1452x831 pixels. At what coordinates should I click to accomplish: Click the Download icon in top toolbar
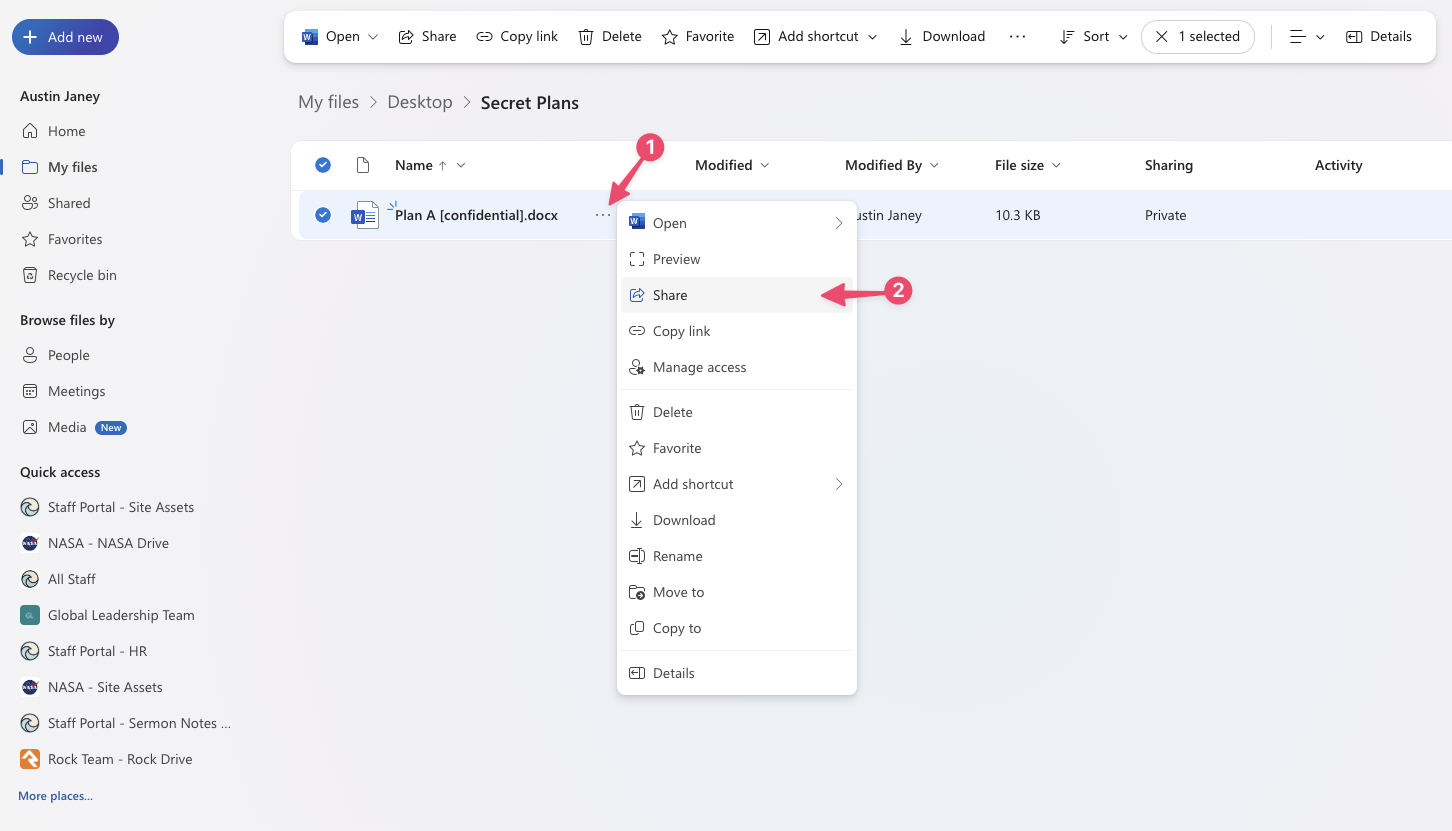click(906, 37)
